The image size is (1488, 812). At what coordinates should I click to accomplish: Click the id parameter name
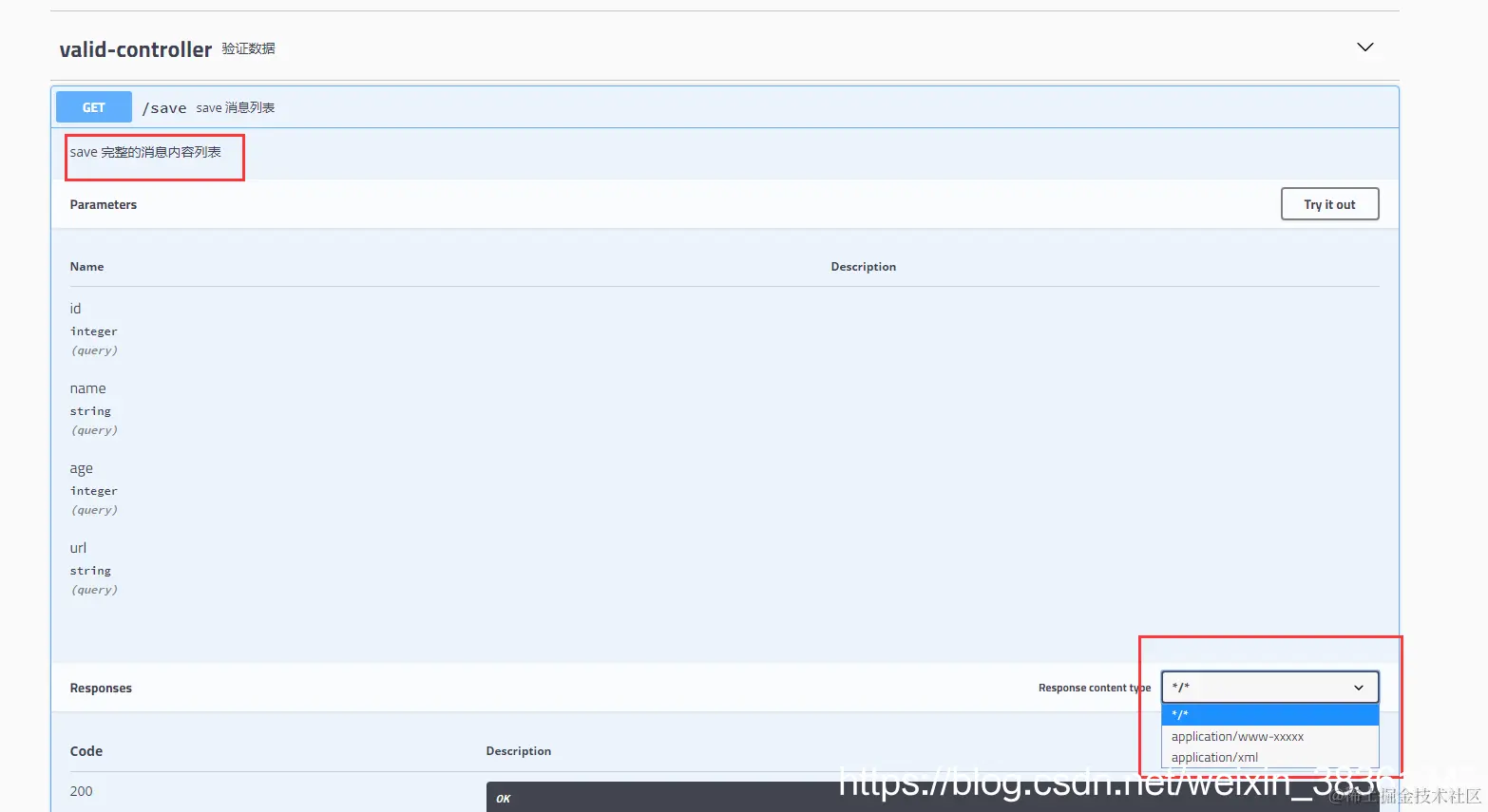75,309
